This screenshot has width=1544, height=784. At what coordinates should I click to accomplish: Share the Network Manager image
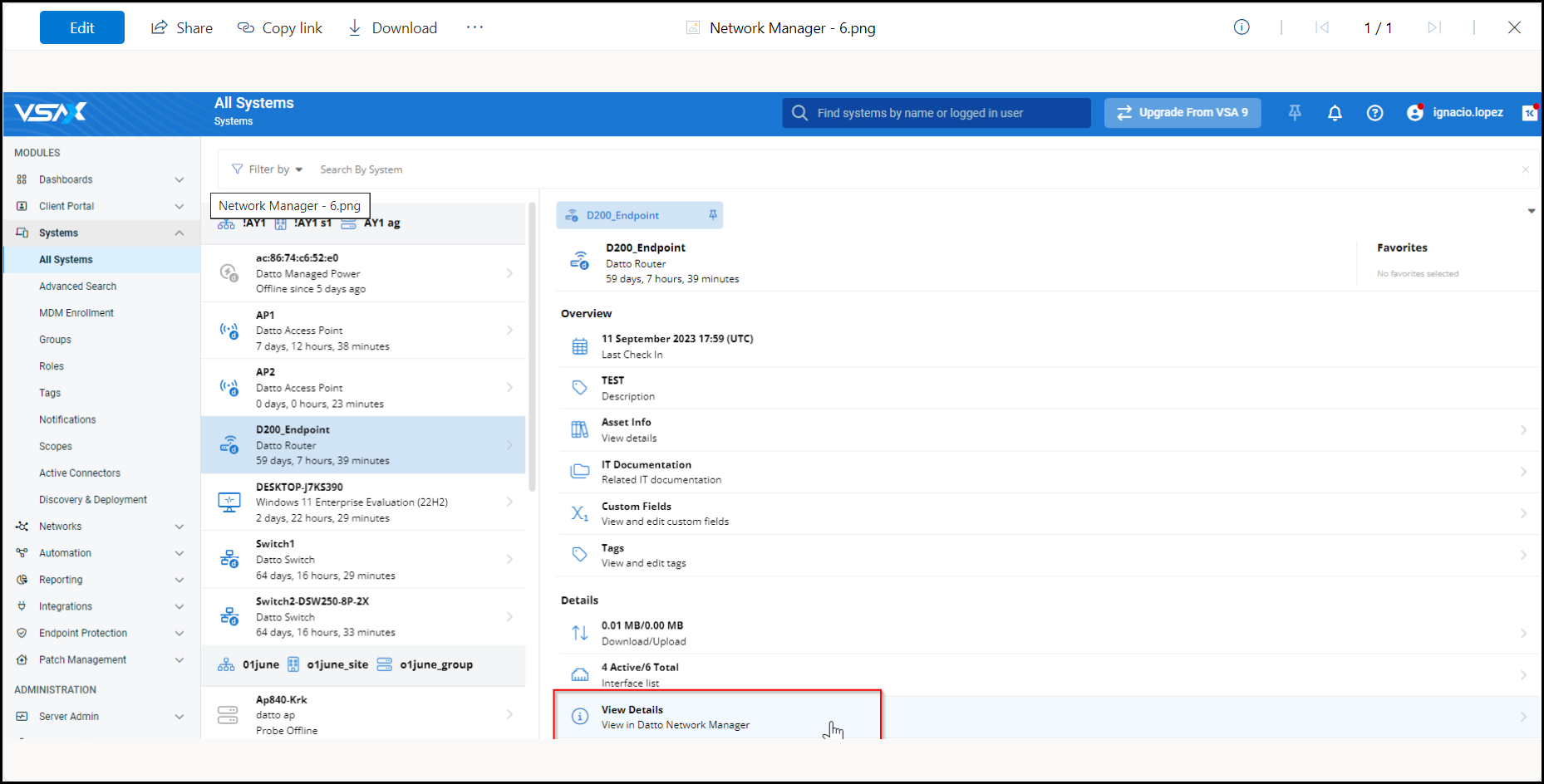click(182, 27)
